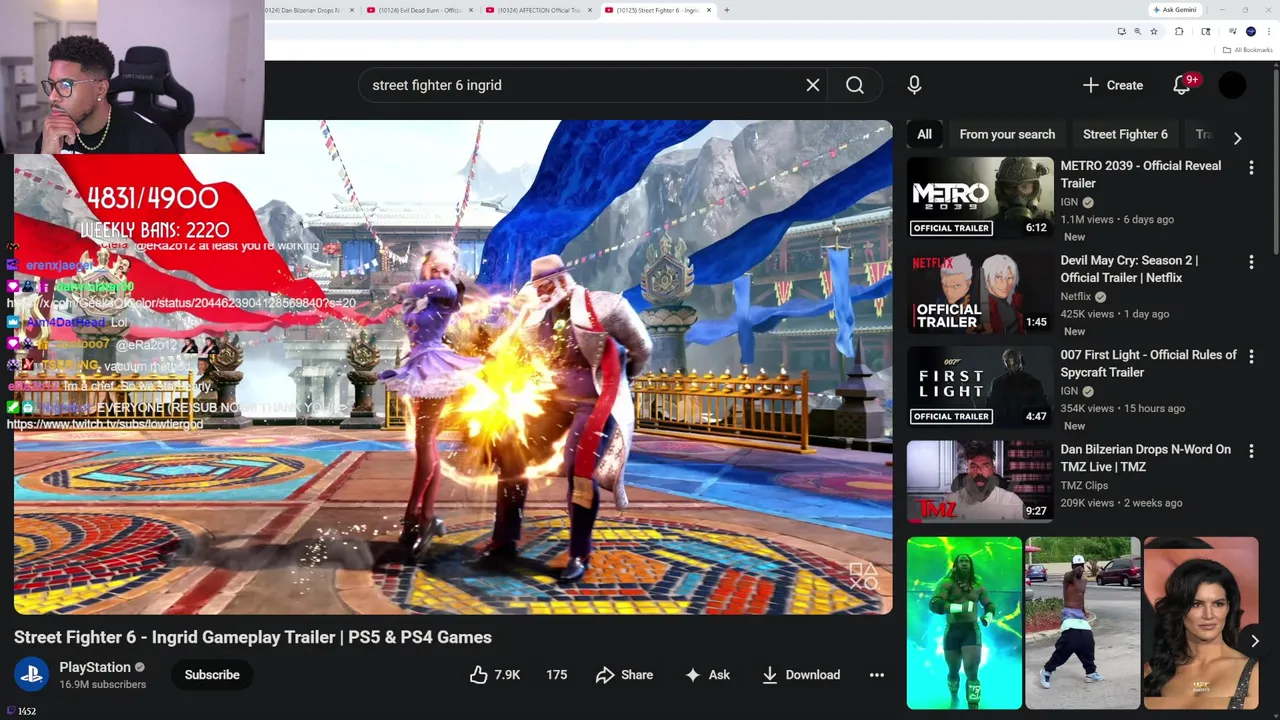This screenshot has height=720, width=1280.
Task: Show more filter chips with right arrow
Action: pos(1237,138)
